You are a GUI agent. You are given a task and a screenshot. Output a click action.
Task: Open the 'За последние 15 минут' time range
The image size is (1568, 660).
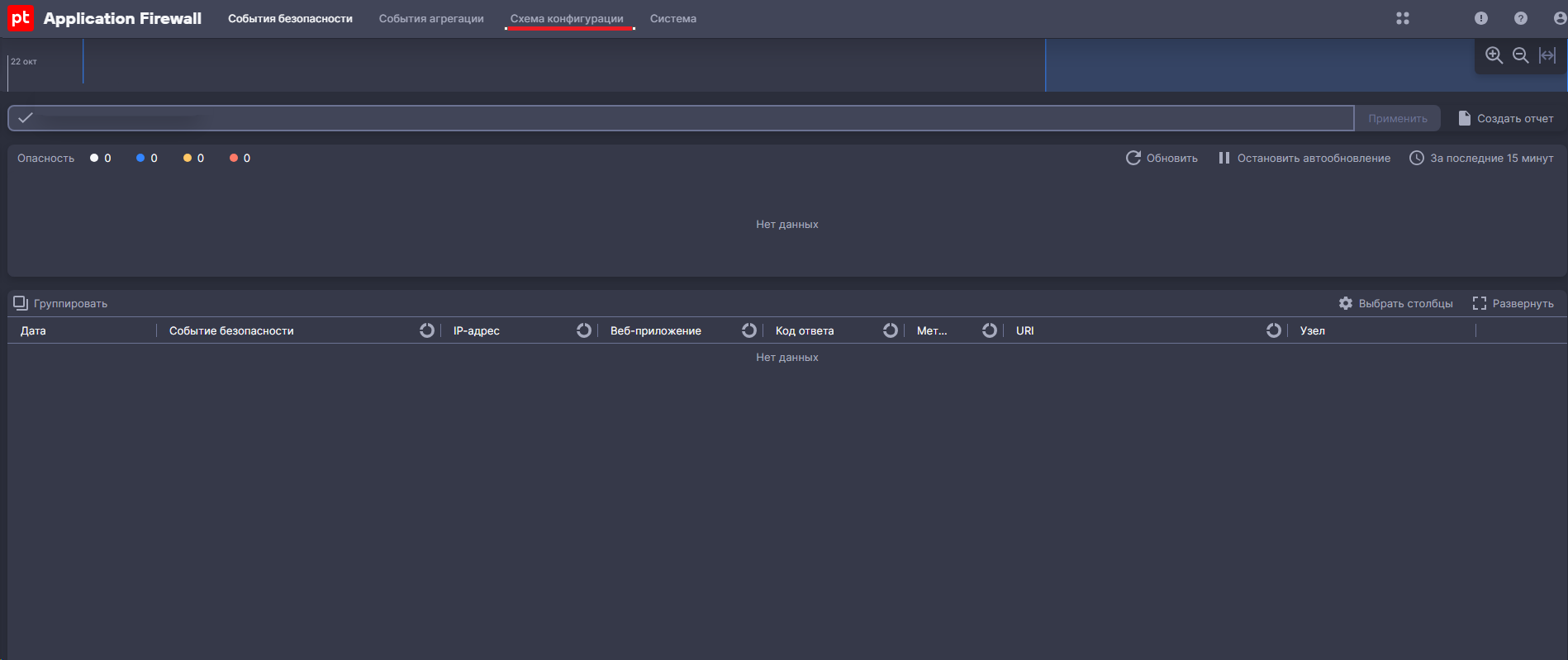(x=1481, y=158)
